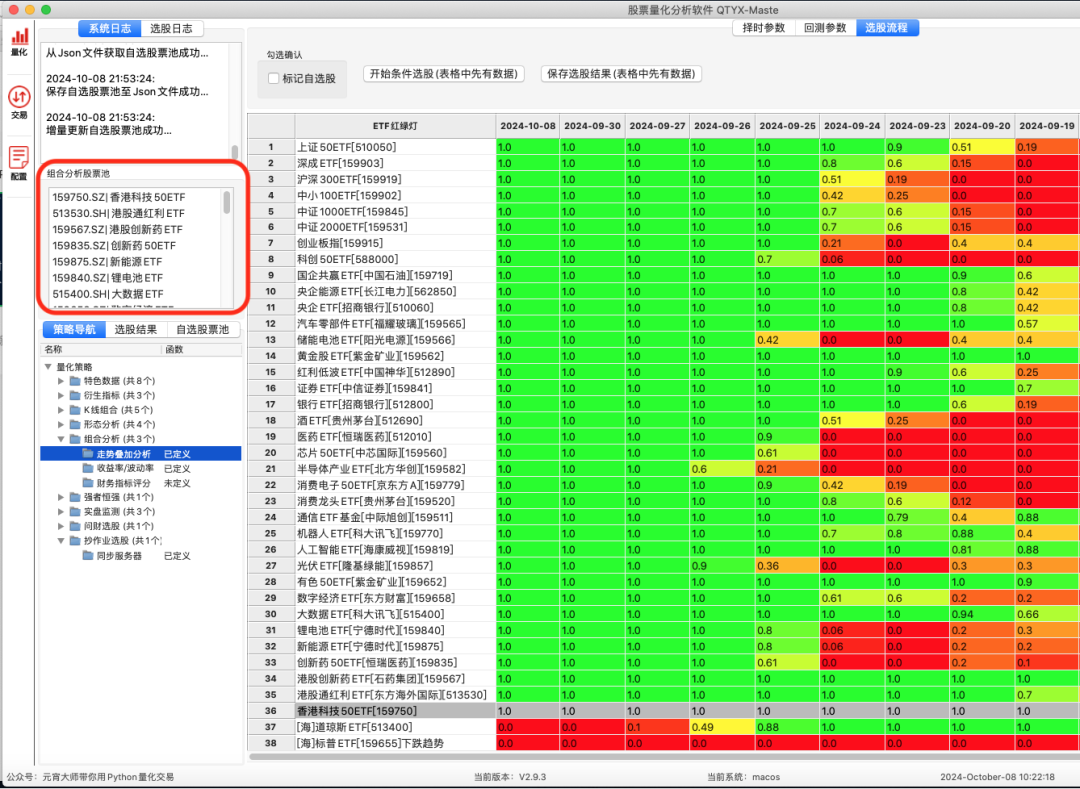Expand the K线组合 (共5个) tree node

pos(61,410)
